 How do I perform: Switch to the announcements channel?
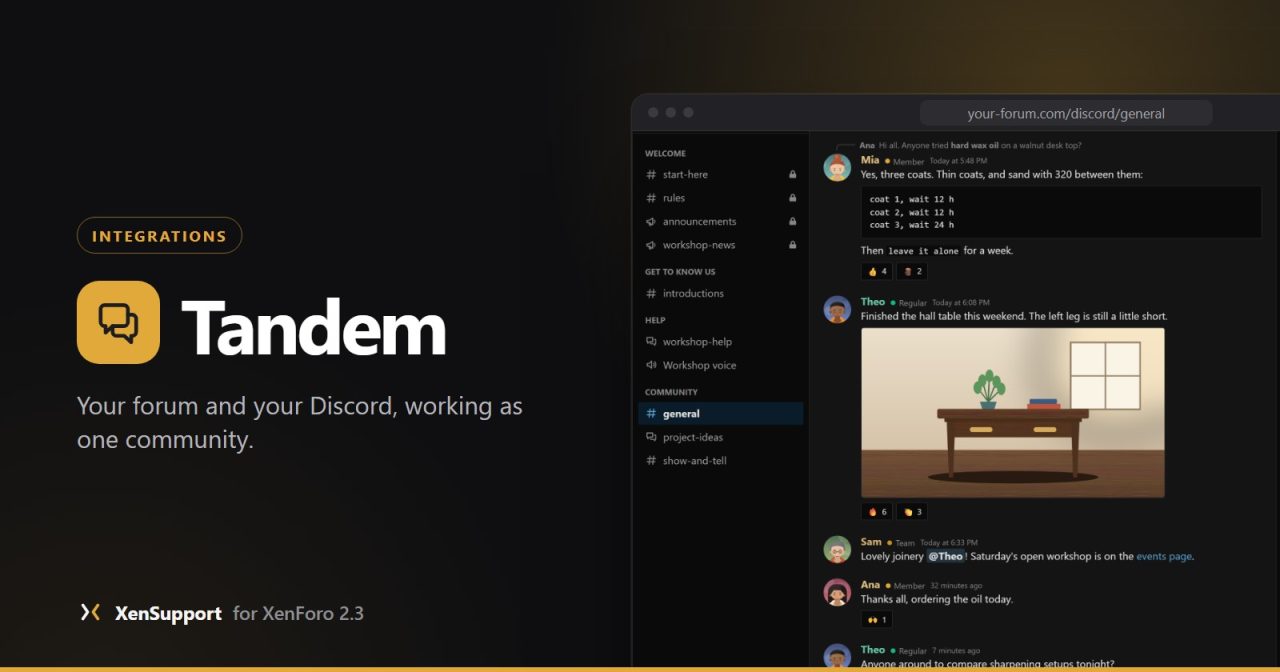720,221
